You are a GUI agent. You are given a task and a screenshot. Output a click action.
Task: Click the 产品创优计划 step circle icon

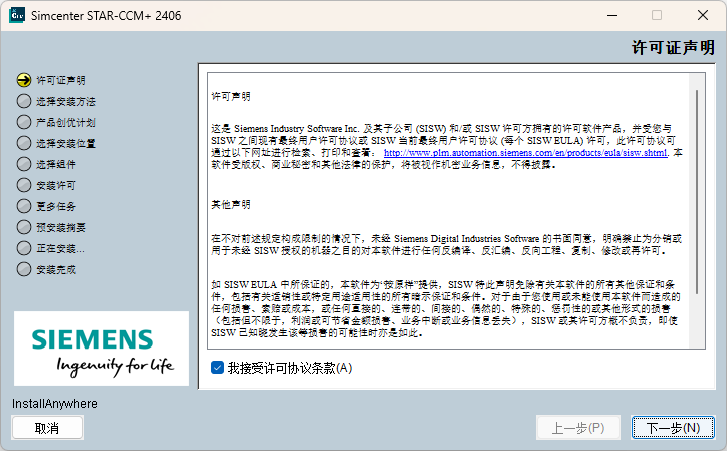24,122
